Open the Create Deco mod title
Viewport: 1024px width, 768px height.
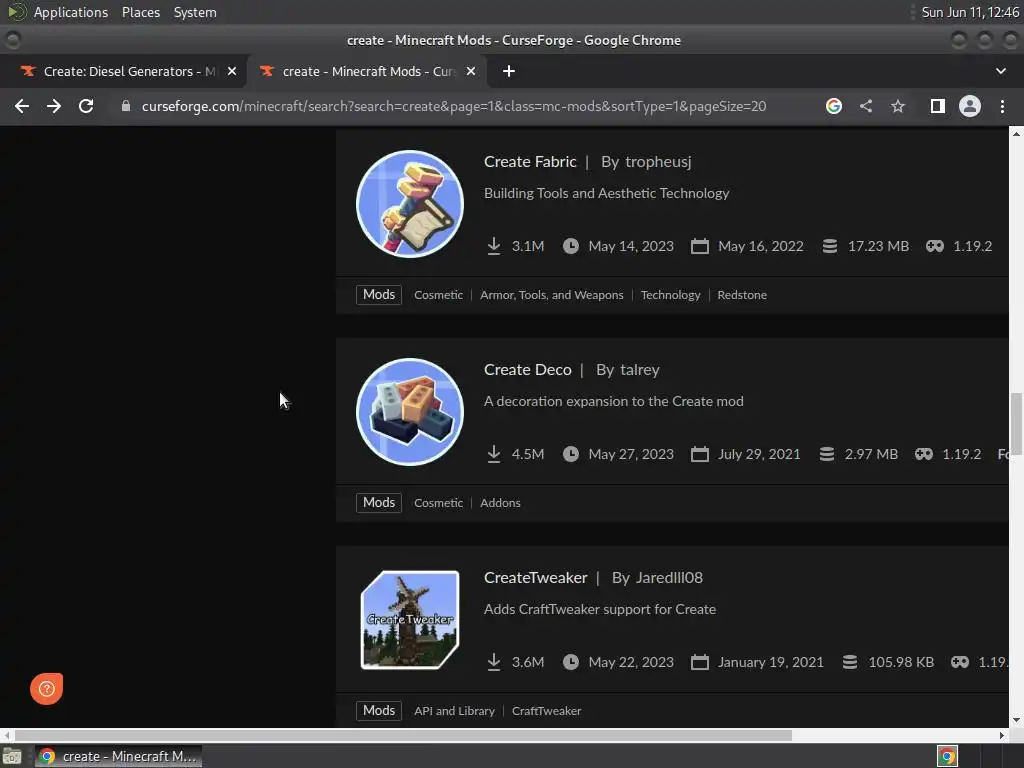point(527,370)
